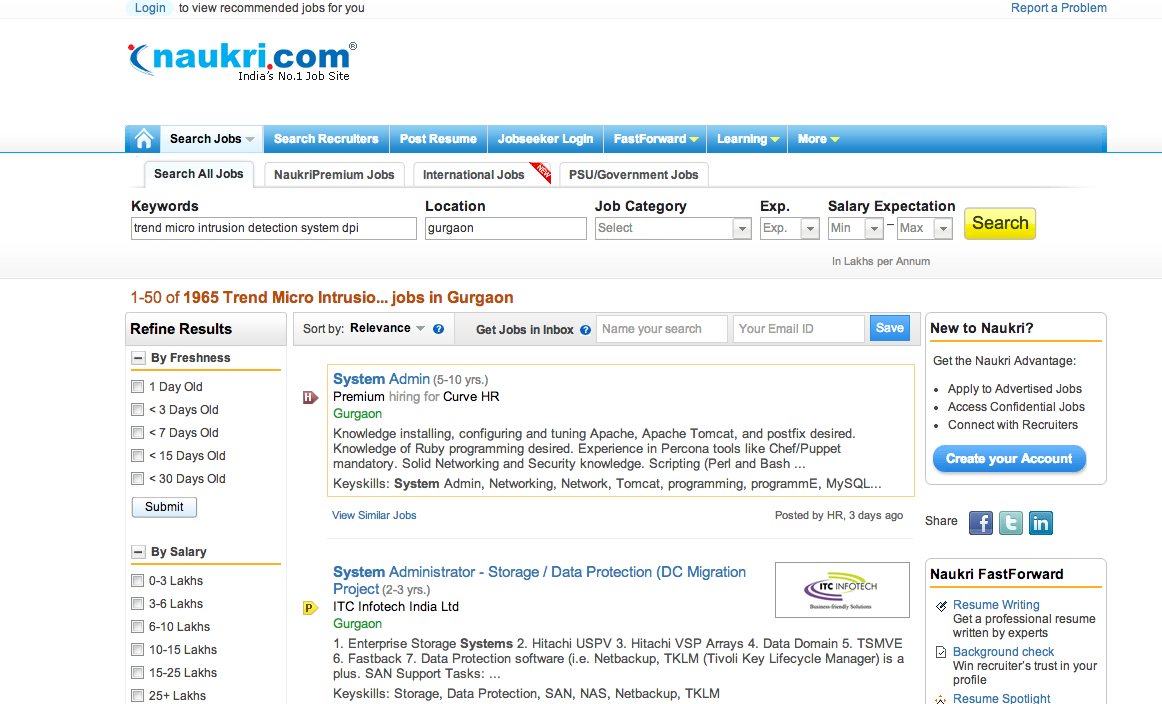Click the home icon in the navigation bar

(144, 139)
